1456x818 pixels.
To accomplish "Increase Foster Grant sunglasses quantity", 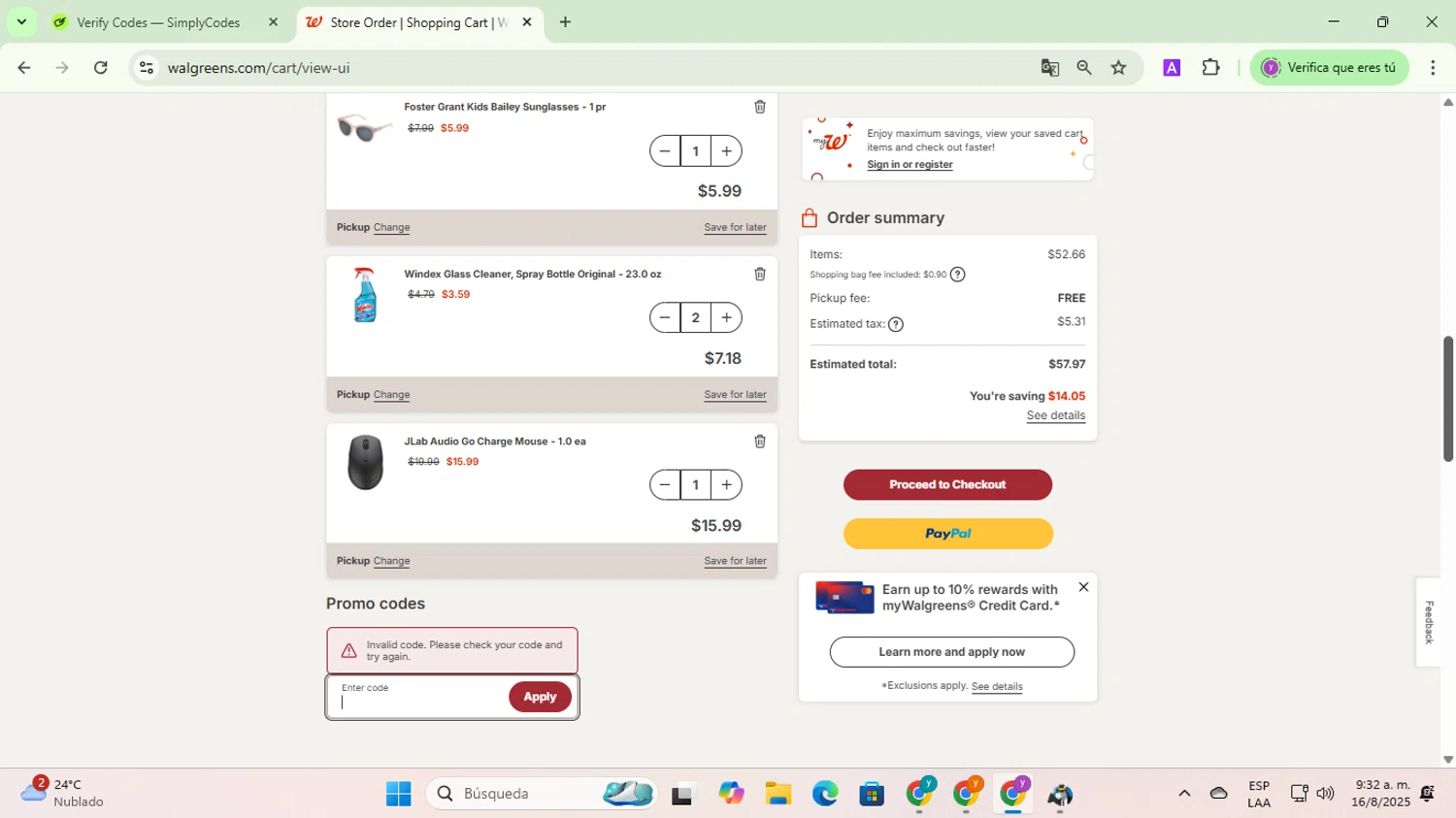I will [726, 151].
